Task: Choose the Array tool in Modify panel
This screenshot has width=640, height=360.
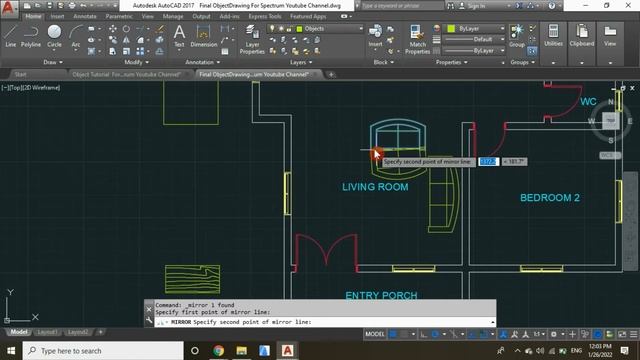Action: (140, 51)
